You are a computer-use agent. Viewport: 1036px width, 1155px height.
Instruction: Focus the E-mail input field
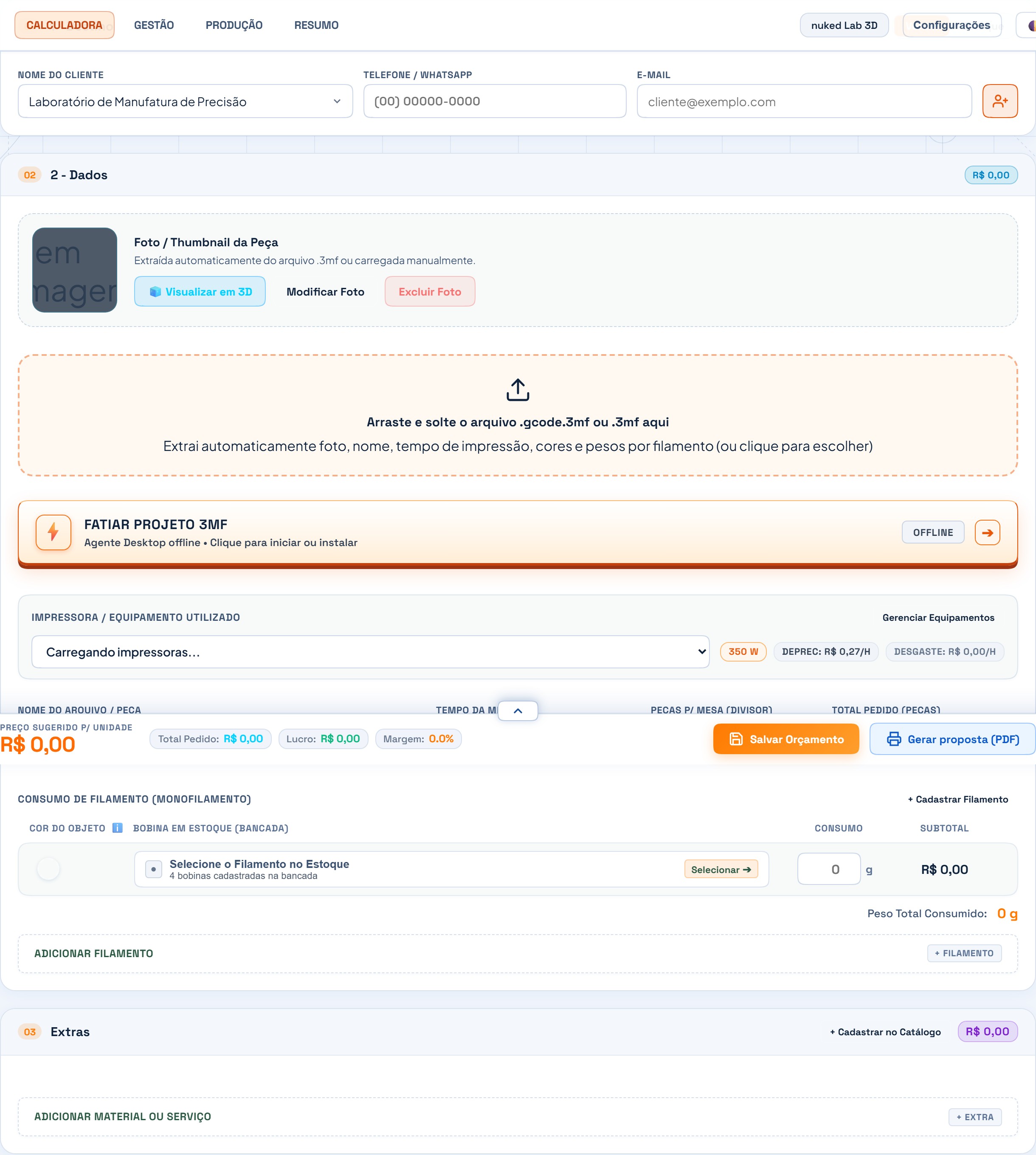[x=804, y=101]
